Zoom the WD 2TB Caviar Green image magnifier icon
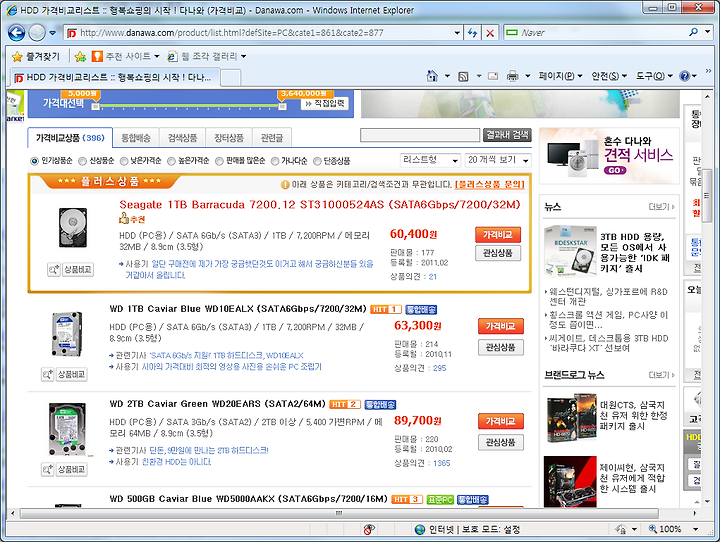Viewport: 720px width, 542px height. click(48, 469)
